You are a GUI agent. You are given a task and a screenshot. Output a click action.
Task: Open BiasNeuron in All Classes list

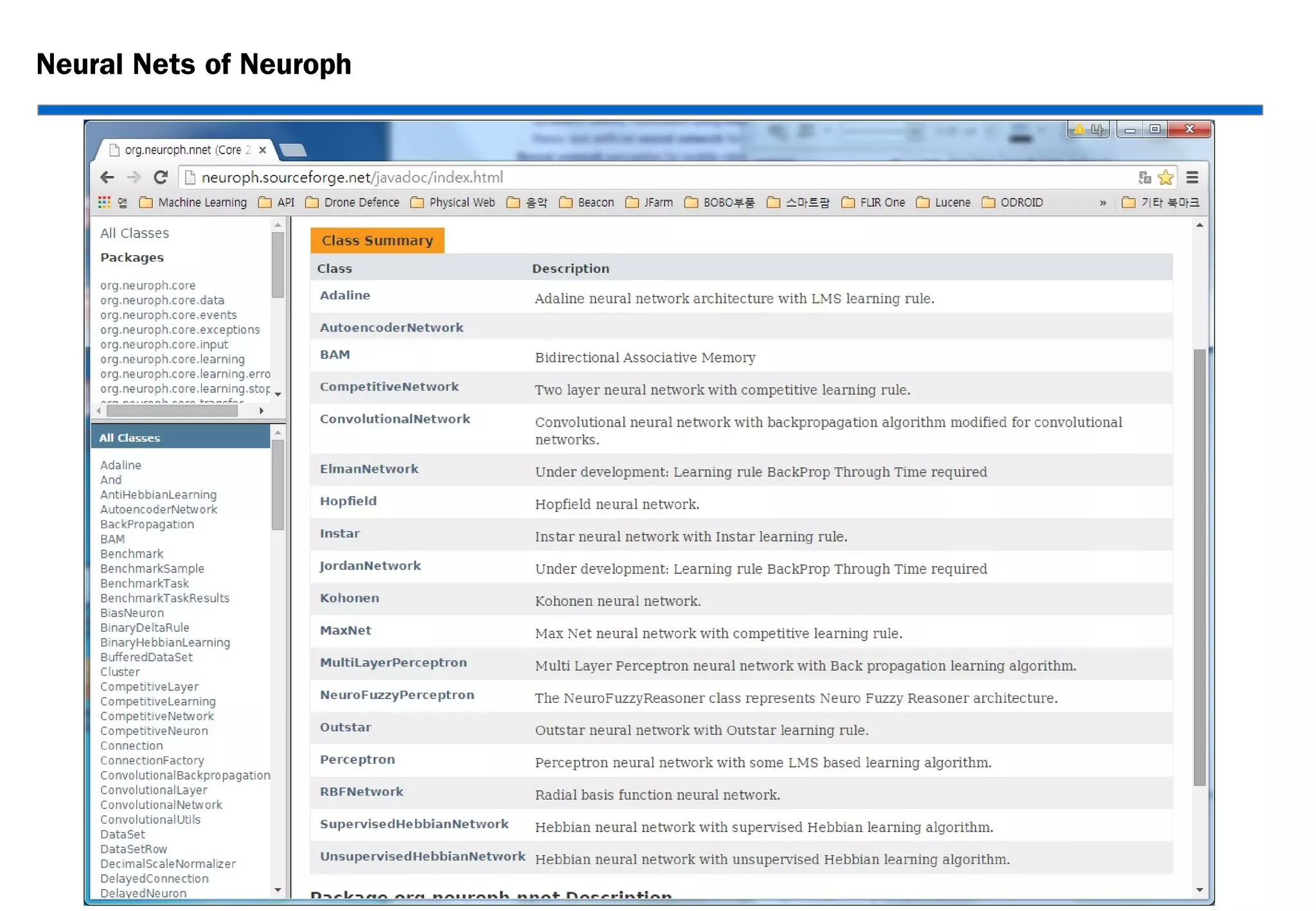(132, 613)
